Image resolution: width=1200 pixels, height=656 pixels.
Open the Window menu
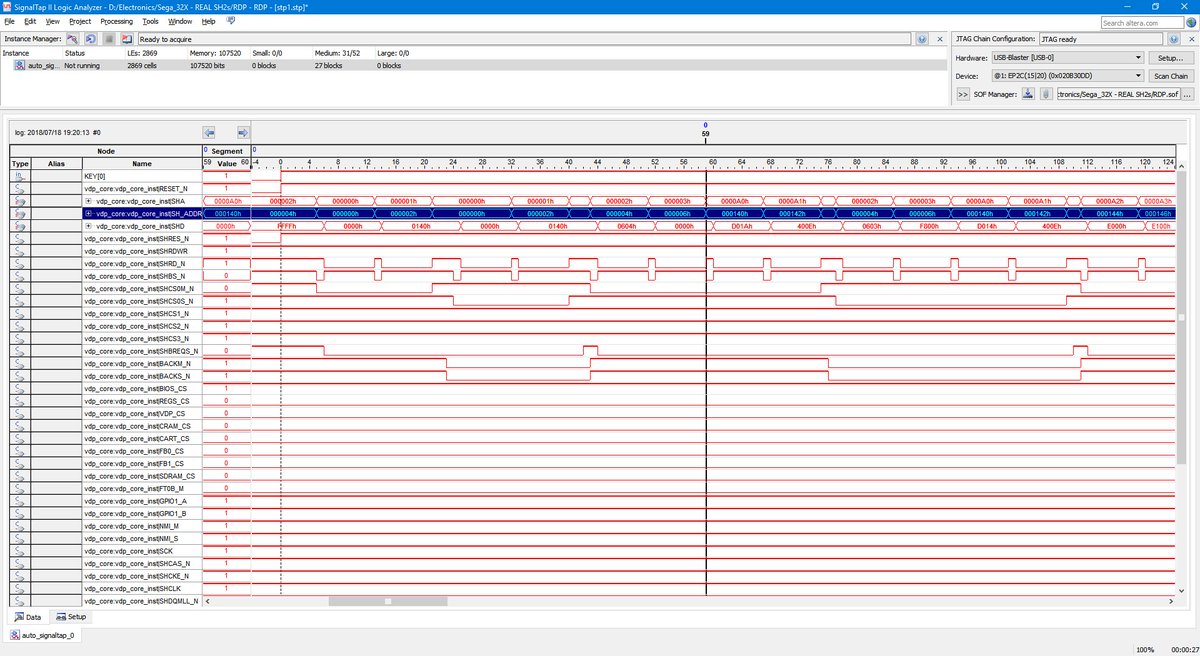click(180, 20)
